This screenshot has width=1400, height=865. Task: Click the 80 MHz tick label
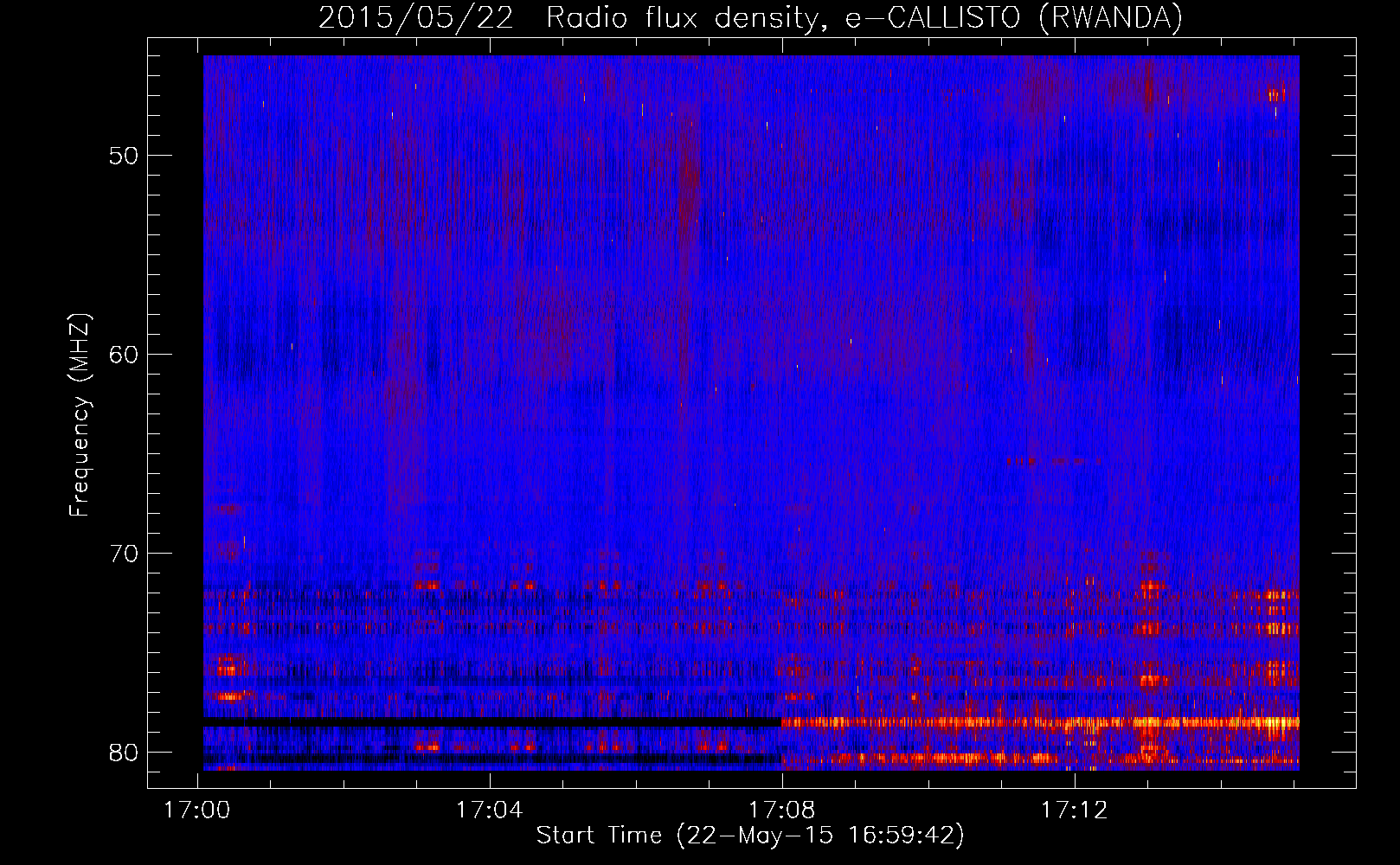click(x=124, y=752)
